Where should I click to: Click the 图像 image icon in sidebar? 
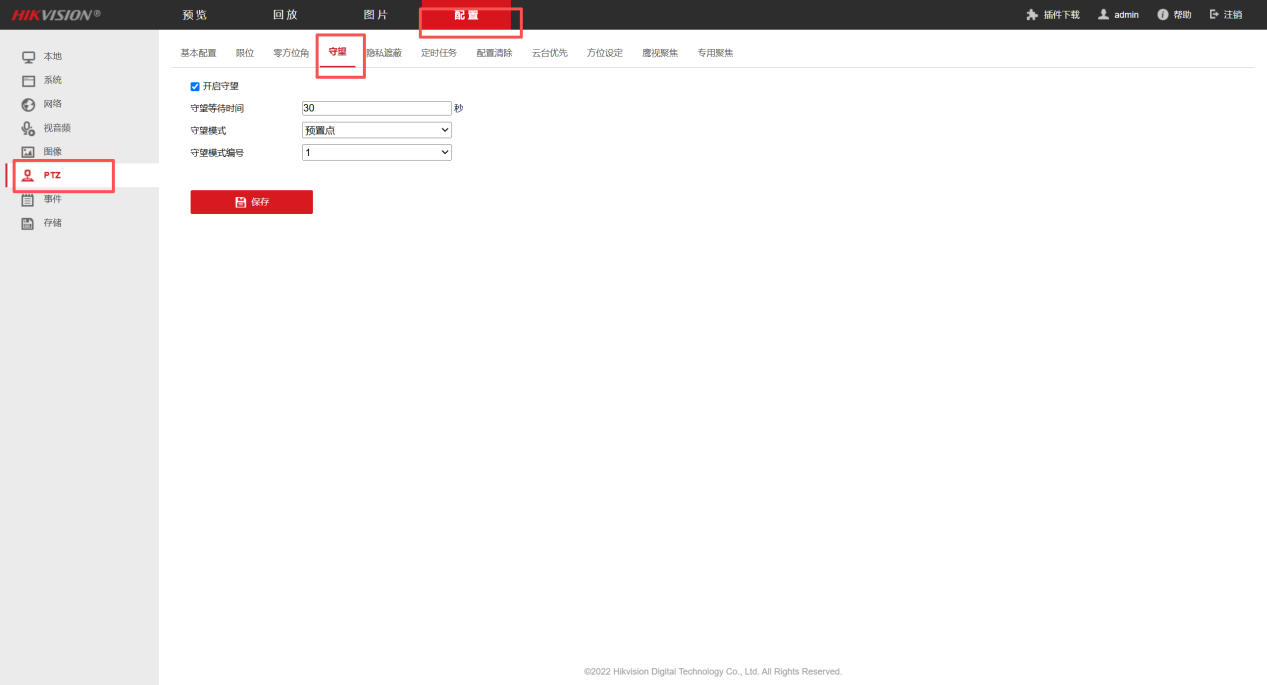[29, 152]
